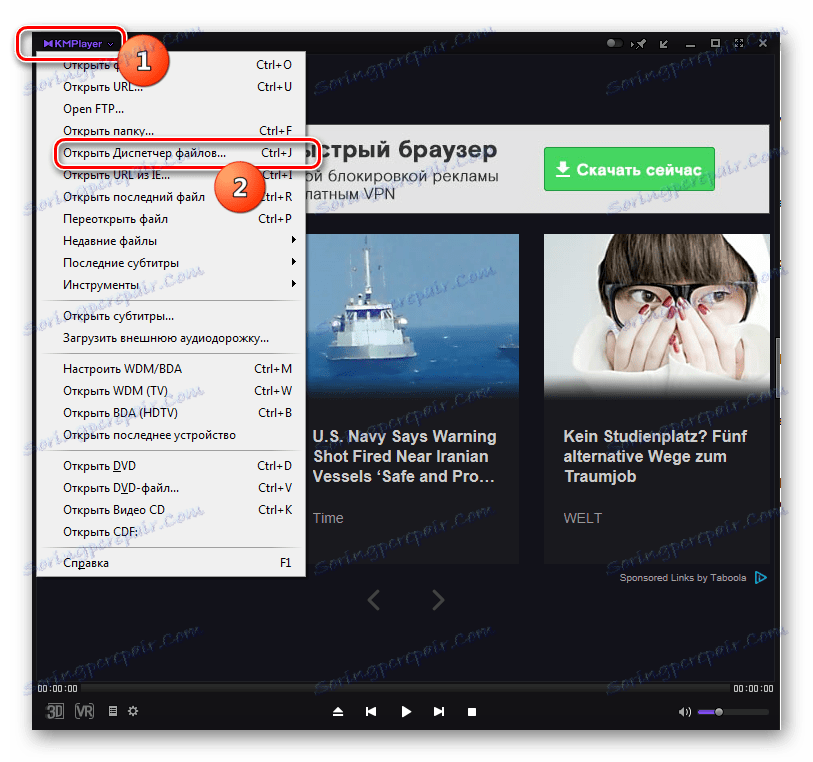The width and height of the screenshot is (813, 762).
Task: Click the elapsed time 00:00:00 display
Action: tap(58, 688)
